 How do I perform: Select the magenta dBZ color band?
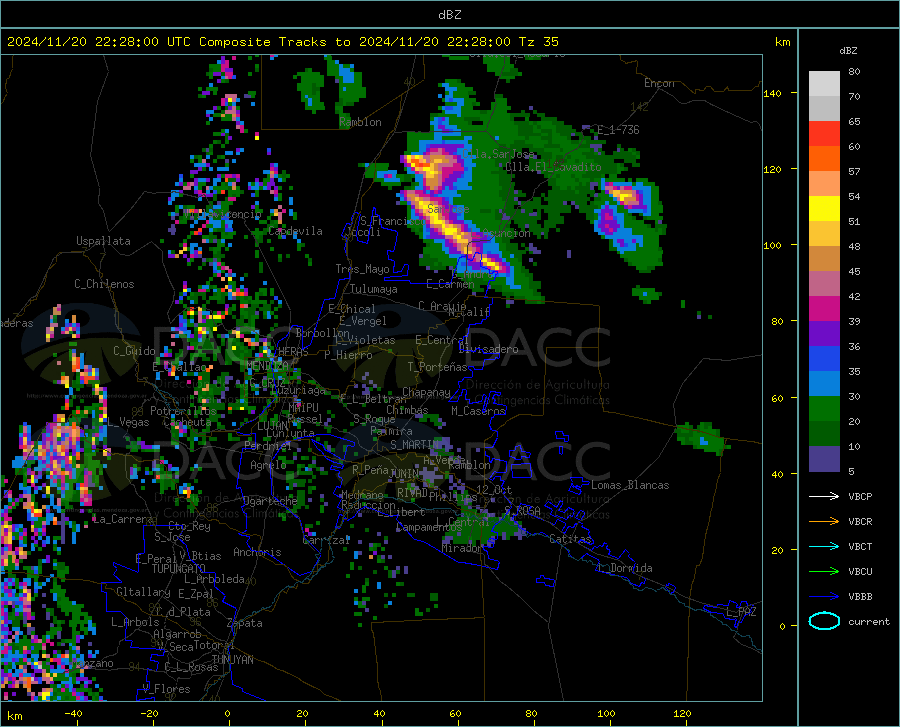point(824,309)
